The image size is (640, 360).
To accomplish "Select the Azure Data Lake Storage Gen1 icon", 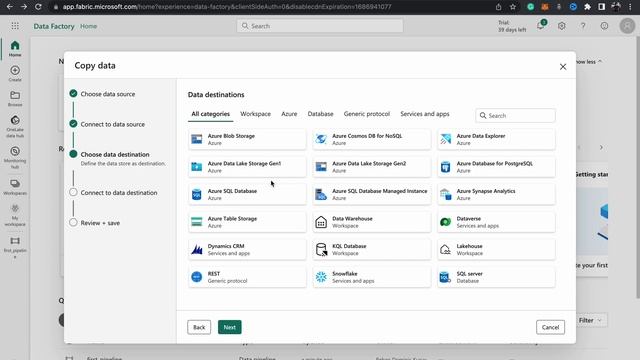I will click(197, 167).
